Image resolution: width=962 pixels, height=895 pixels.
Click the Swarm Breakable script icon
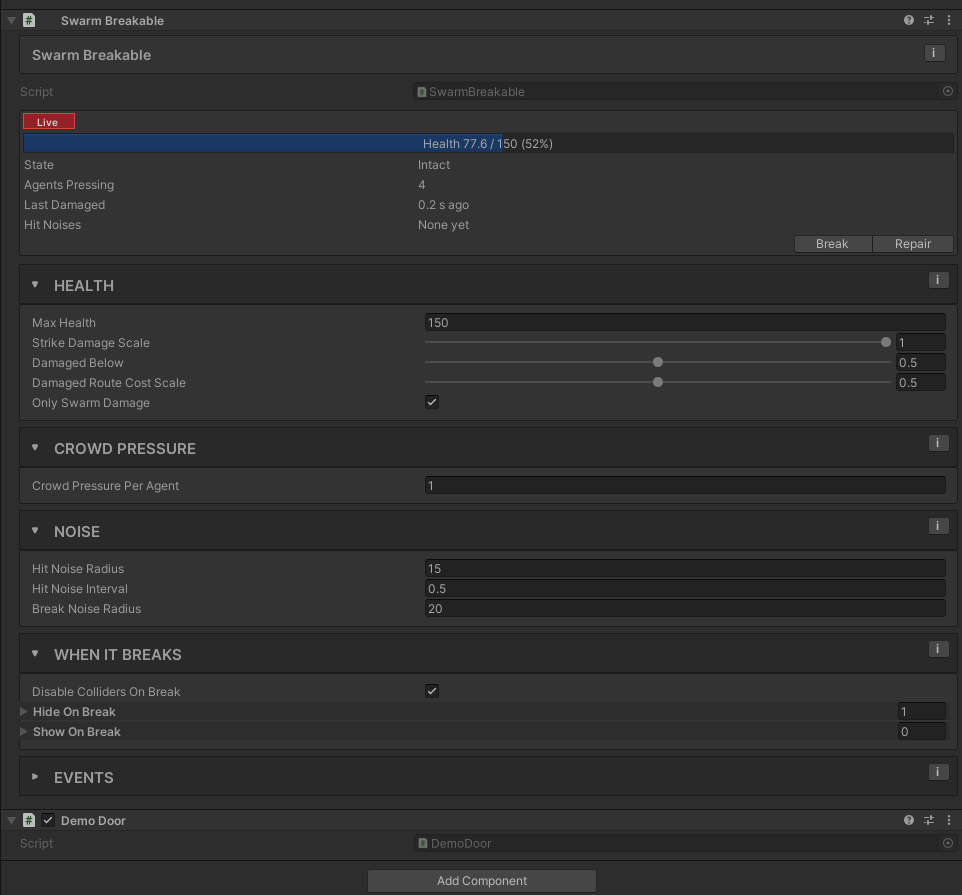pos(29,20)
